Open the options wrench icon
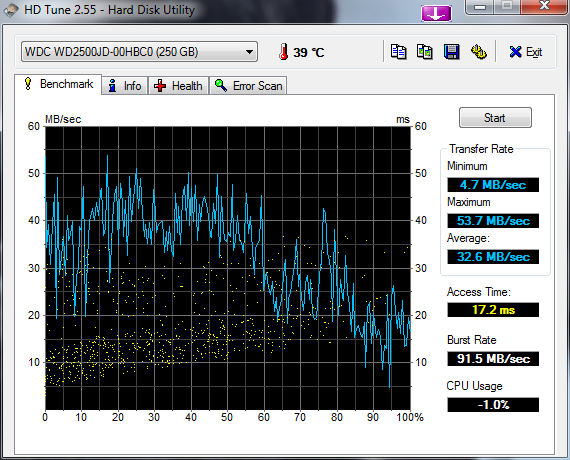The width and height of the screenshot is (570, 460). (478, 52)
